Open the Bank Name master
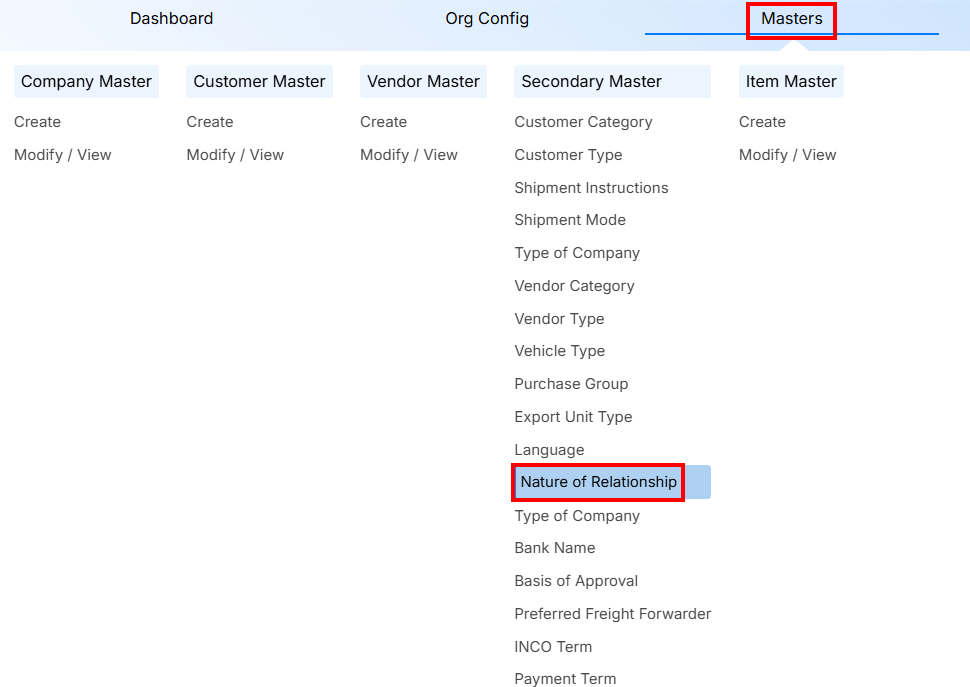This screenshot has width=970, height=687. tap(554, 548)
